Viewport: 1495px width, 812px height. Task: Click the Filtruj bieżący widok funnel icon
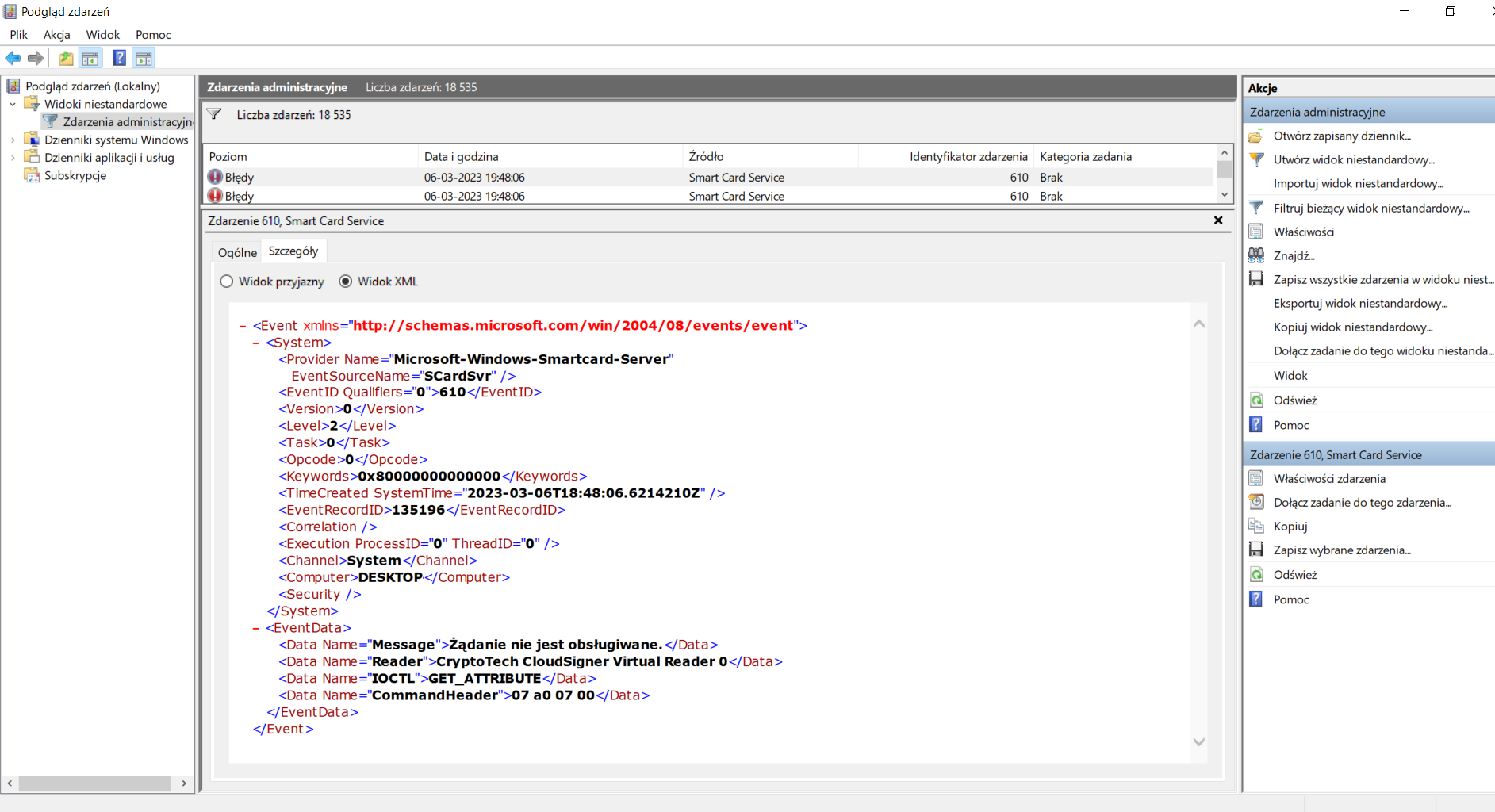[x=1256, y=208]
